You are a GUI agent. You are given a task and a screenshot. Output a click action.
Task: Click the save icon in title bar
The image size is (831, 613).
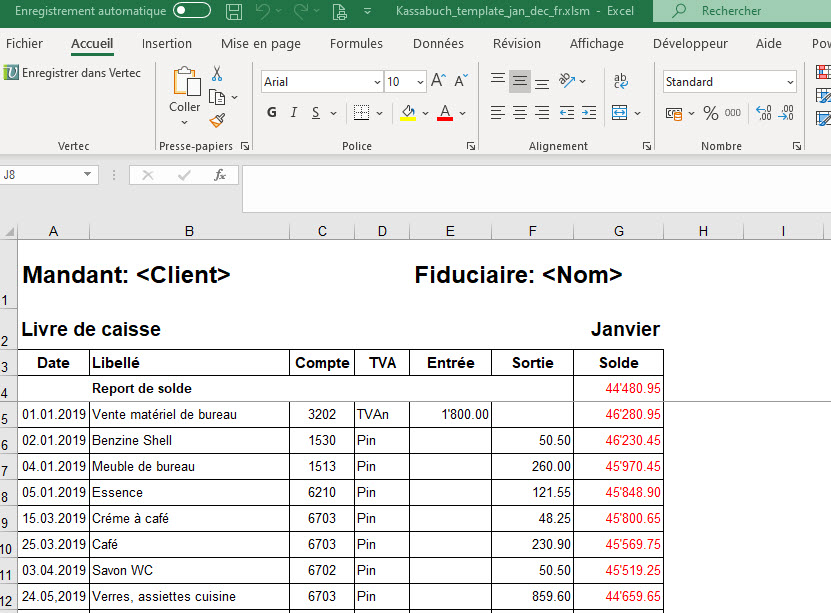(234, 12)
